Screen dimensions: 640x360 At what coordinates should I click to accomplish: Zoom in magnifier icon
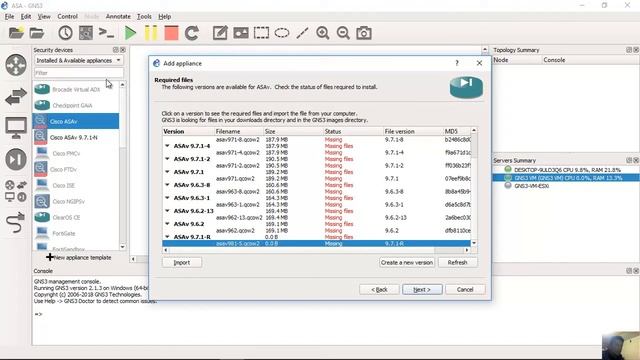click(x=322, y=33)
